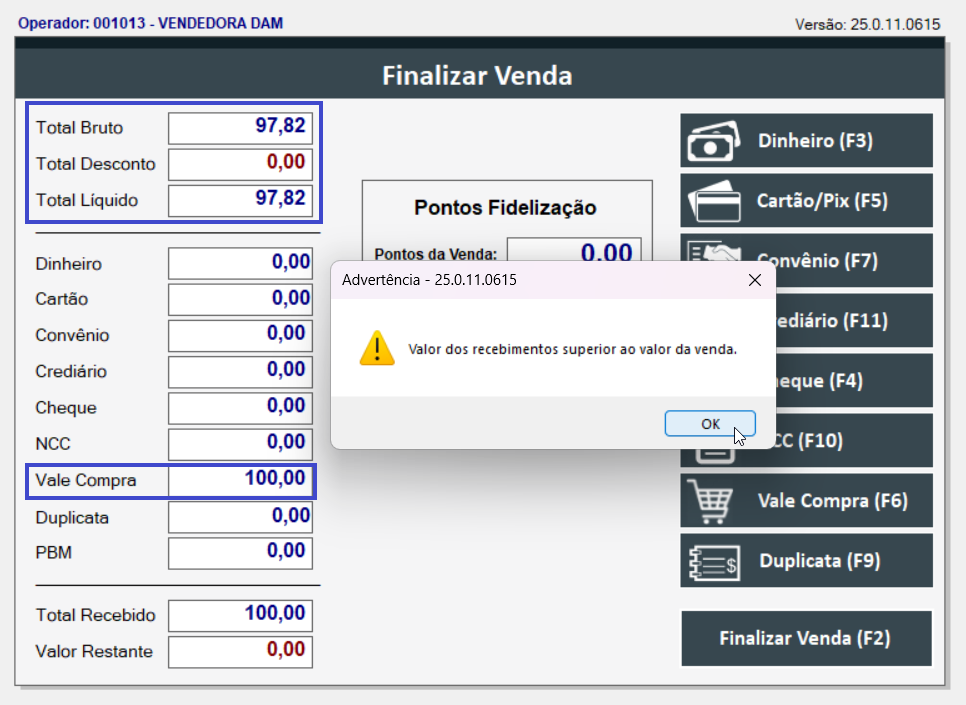Viewport: 966px width, 705px height.
Task: Click the Convênio amount field
Action: point(240,335)
